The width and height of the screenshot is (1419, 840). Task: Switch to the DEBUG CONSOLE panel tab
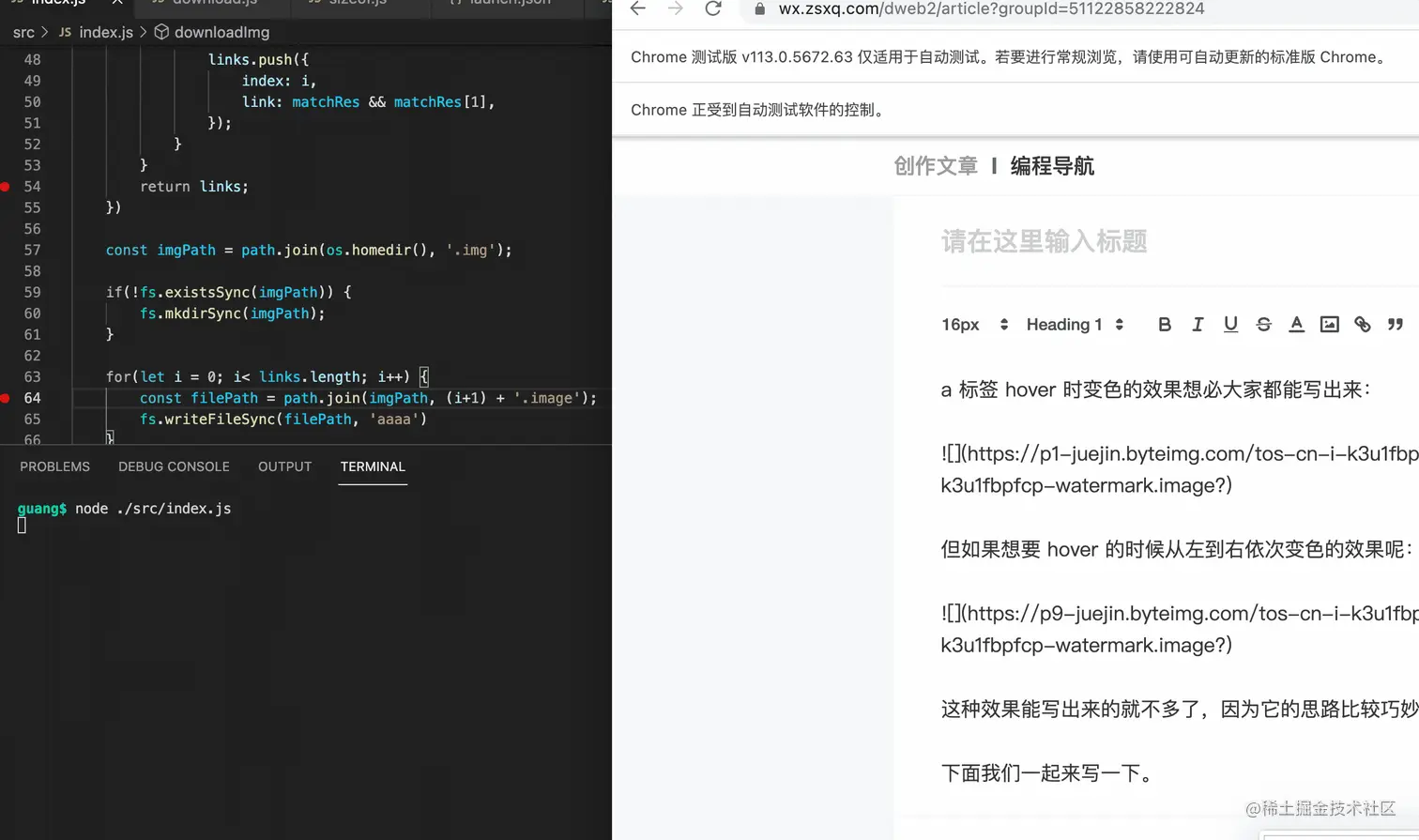[174, 466]
